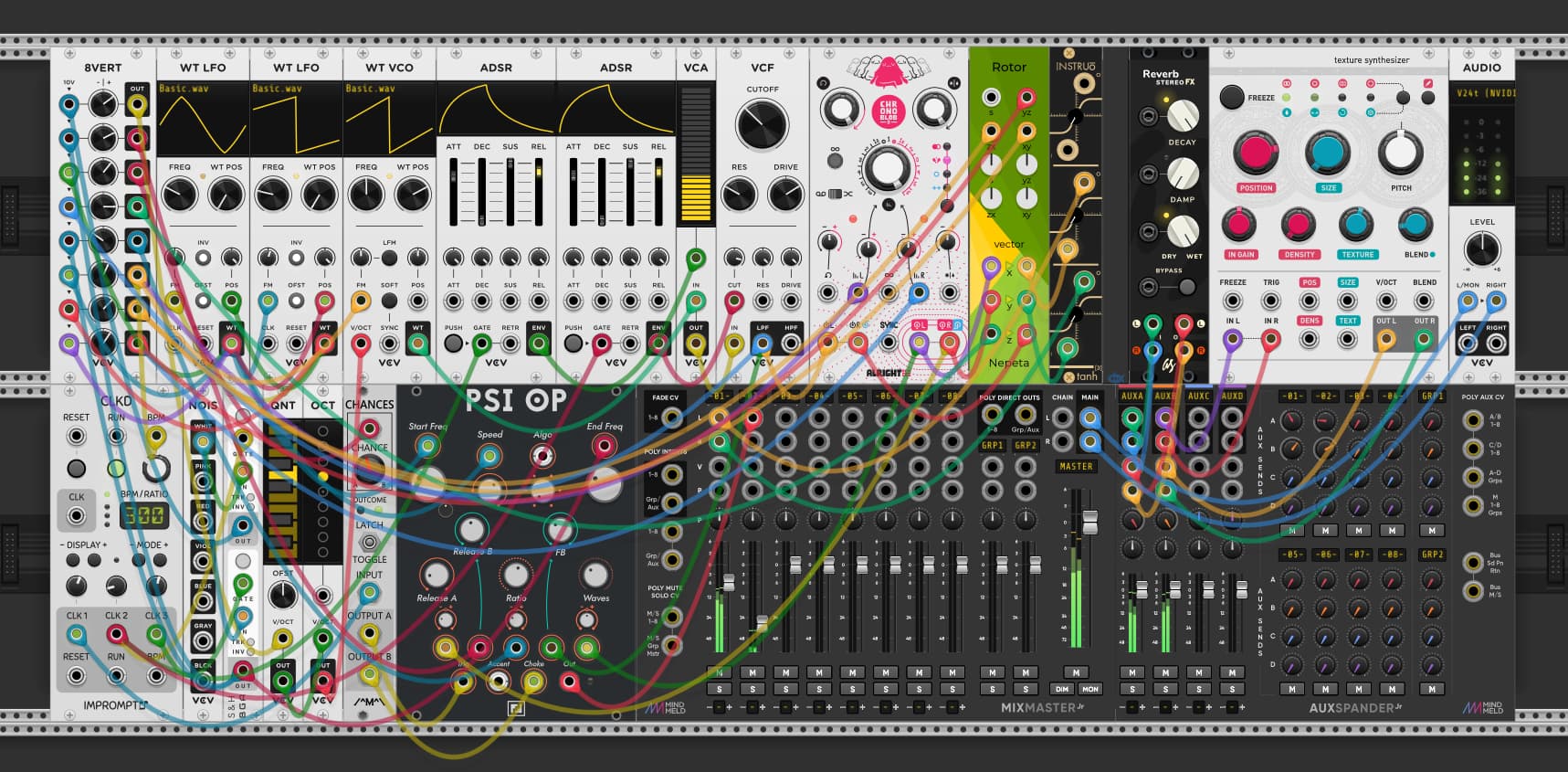Image resolution: width=1568 pixels, height=772 pixels.
Task: Click the CUTOFF knob on VCF
Action: point(762,126)
